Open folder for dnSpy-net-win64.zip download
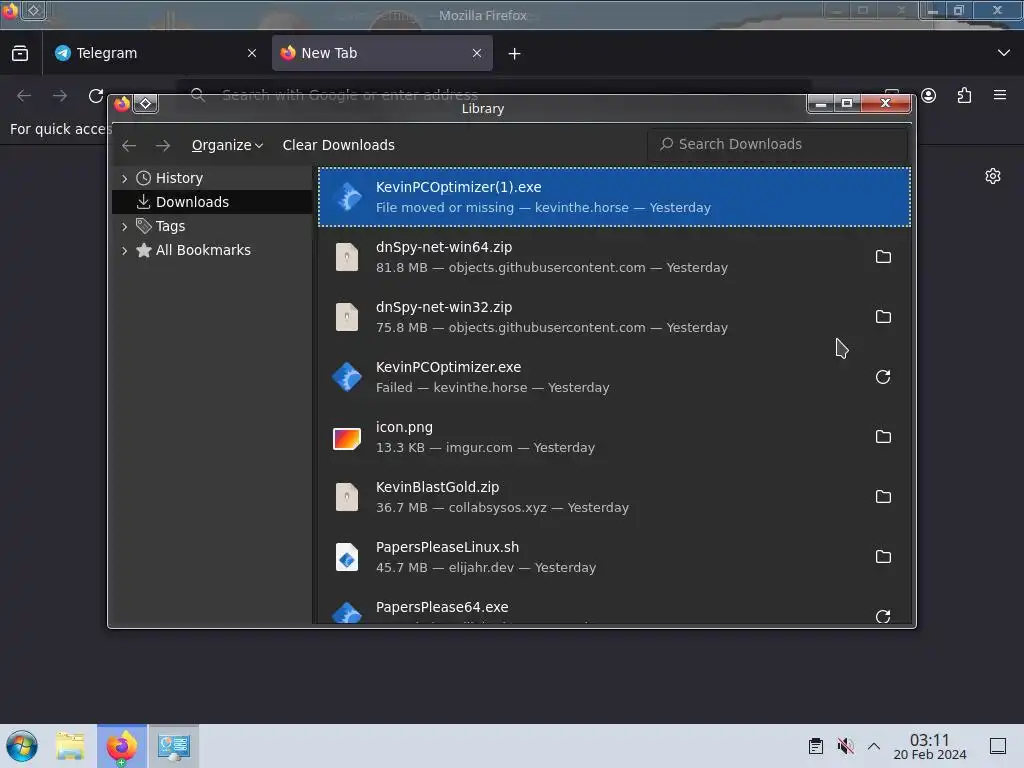This screenshot has width=1024, height=768. click(883, 257)
